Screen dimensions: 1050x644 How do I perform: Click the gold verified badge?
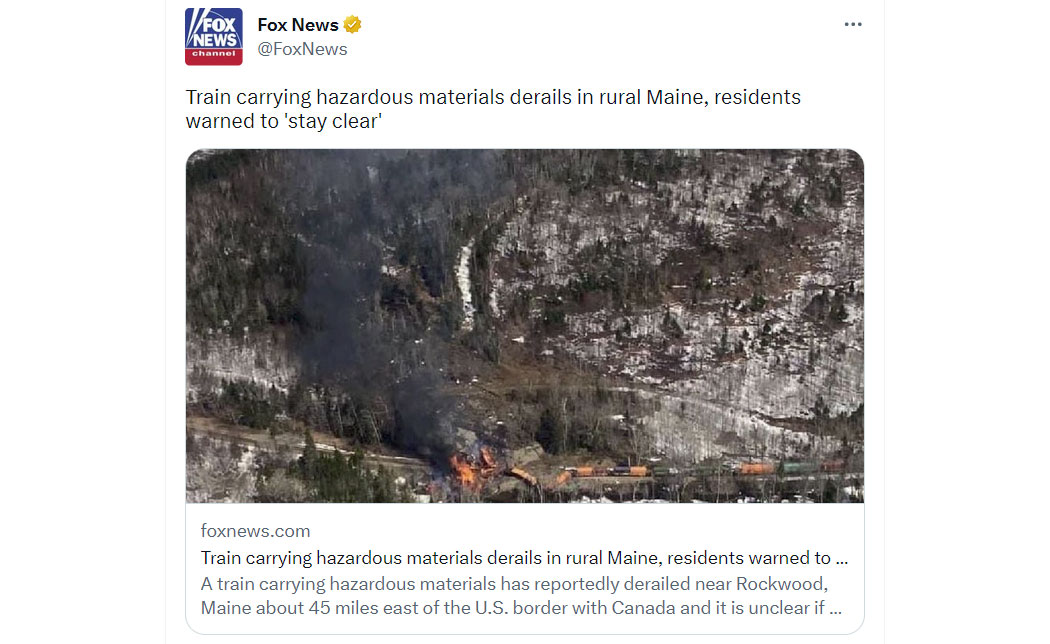point(352,25)
